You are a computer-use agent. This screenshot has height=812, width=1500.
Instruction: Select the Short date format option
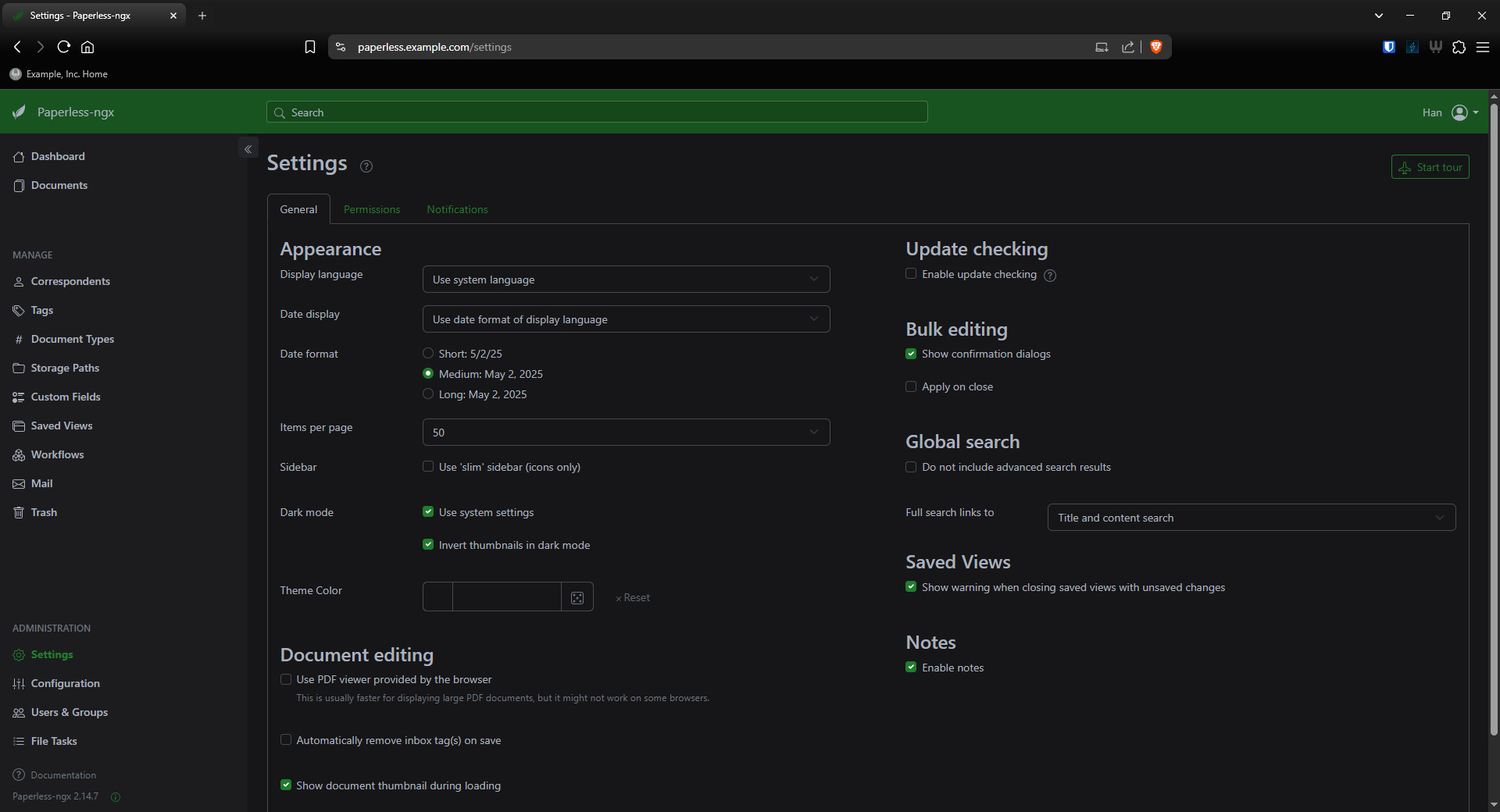pyautogui.click(x=428, y=354)
